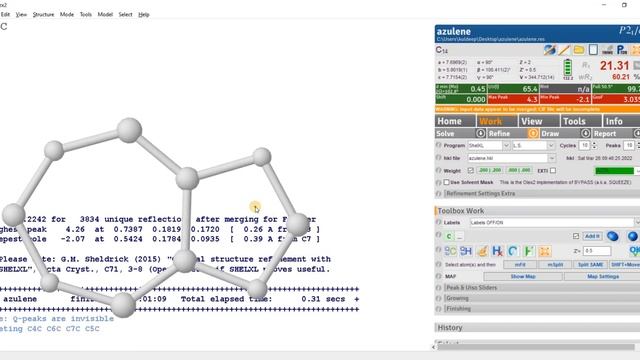Click the blue C curved icon
This screenshot has width=640, height=360.
click(513, 251)
